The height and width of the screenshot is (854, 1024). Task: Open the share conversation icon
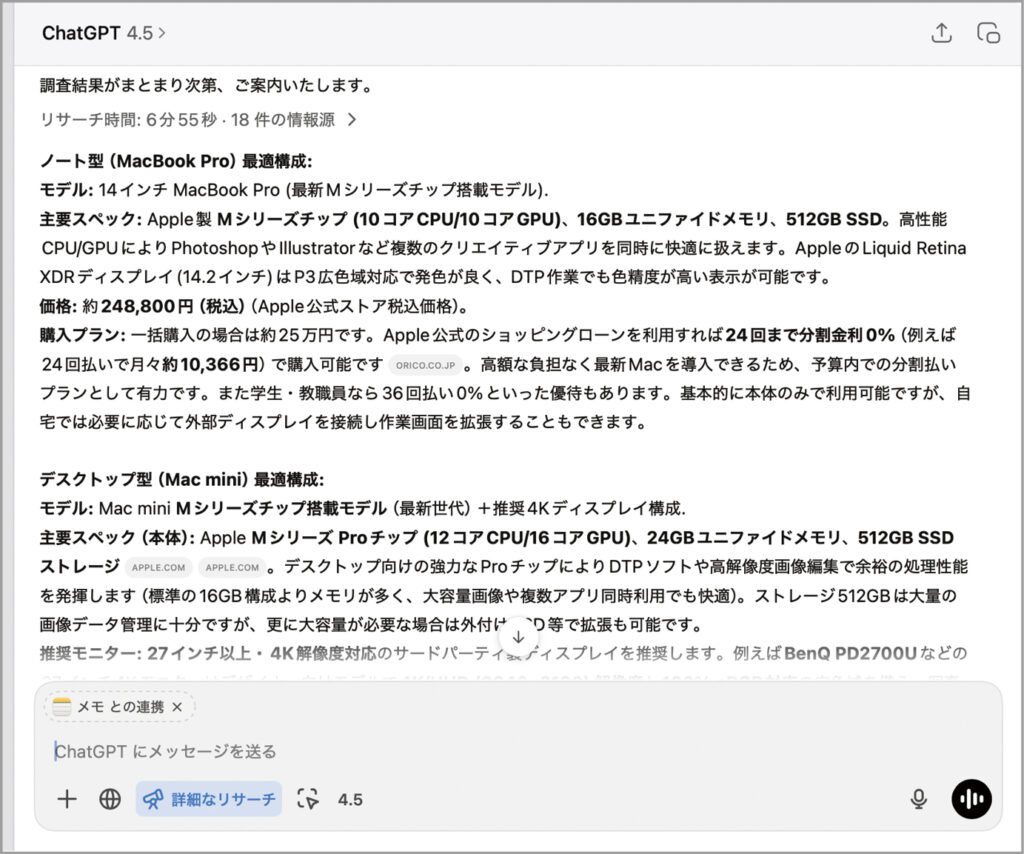coord(941,33)
